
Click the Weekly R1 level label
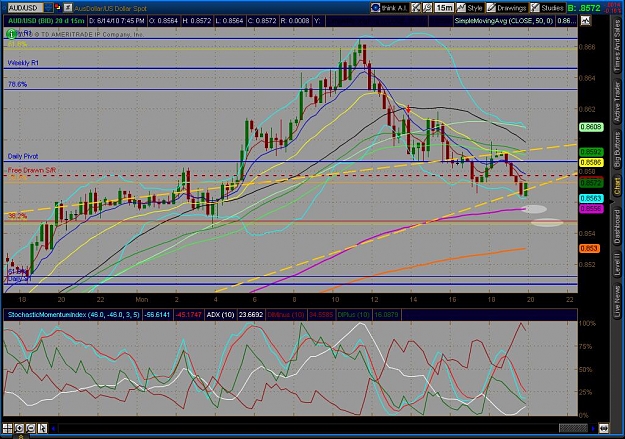coord(23,63)
